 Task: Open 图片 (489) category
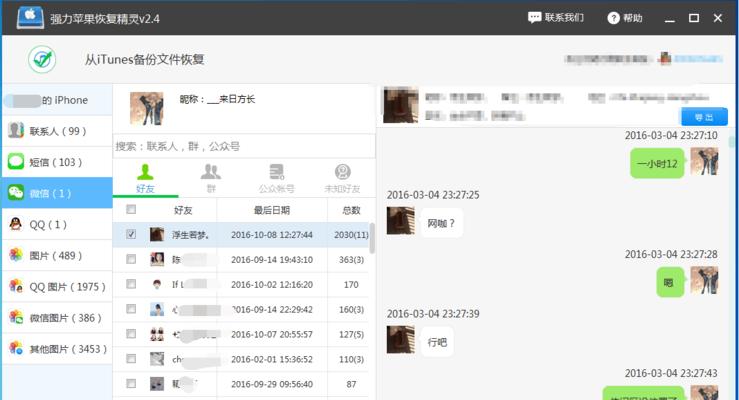57,255
